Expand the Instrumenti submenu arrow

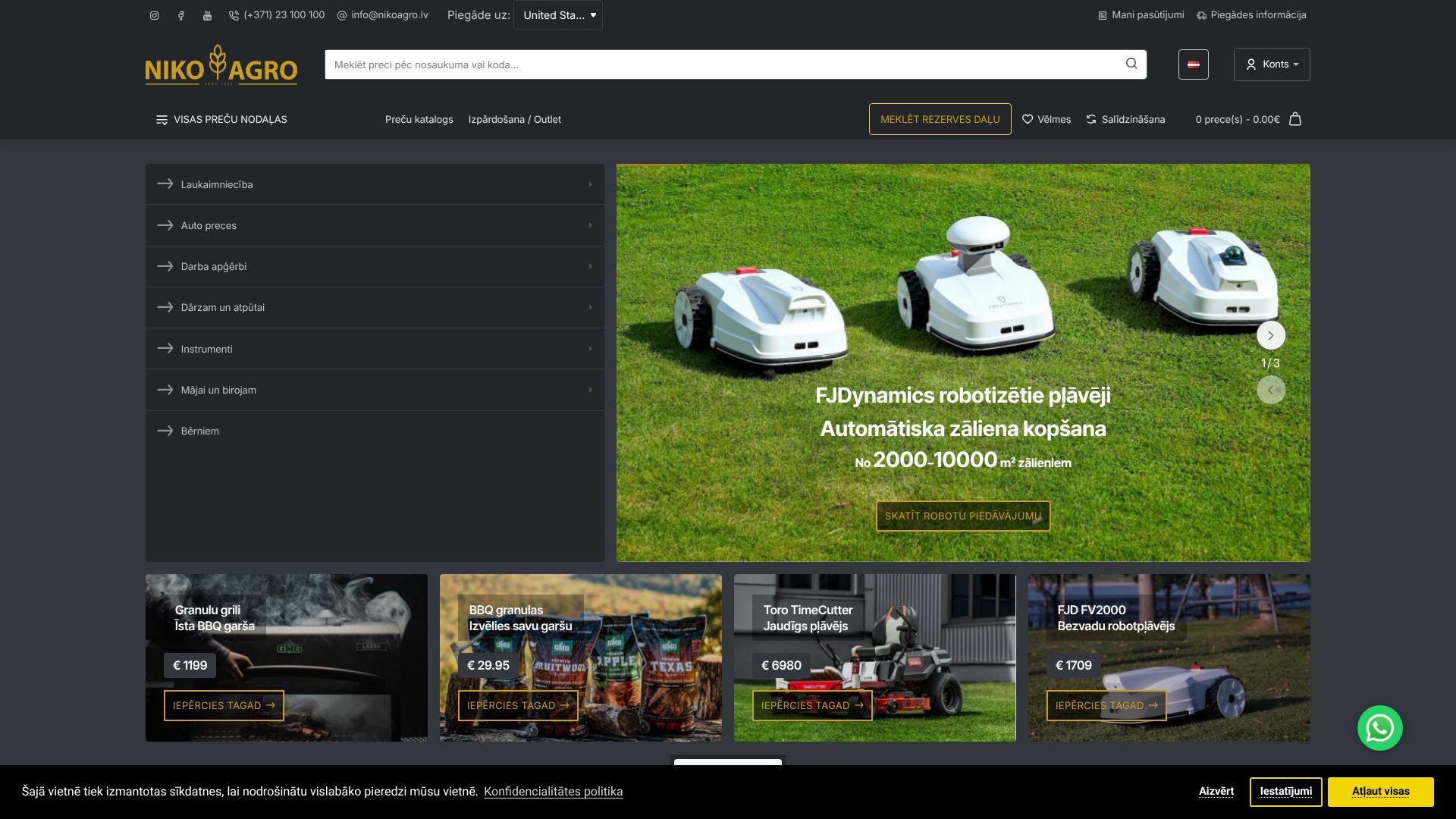point(590,349)
